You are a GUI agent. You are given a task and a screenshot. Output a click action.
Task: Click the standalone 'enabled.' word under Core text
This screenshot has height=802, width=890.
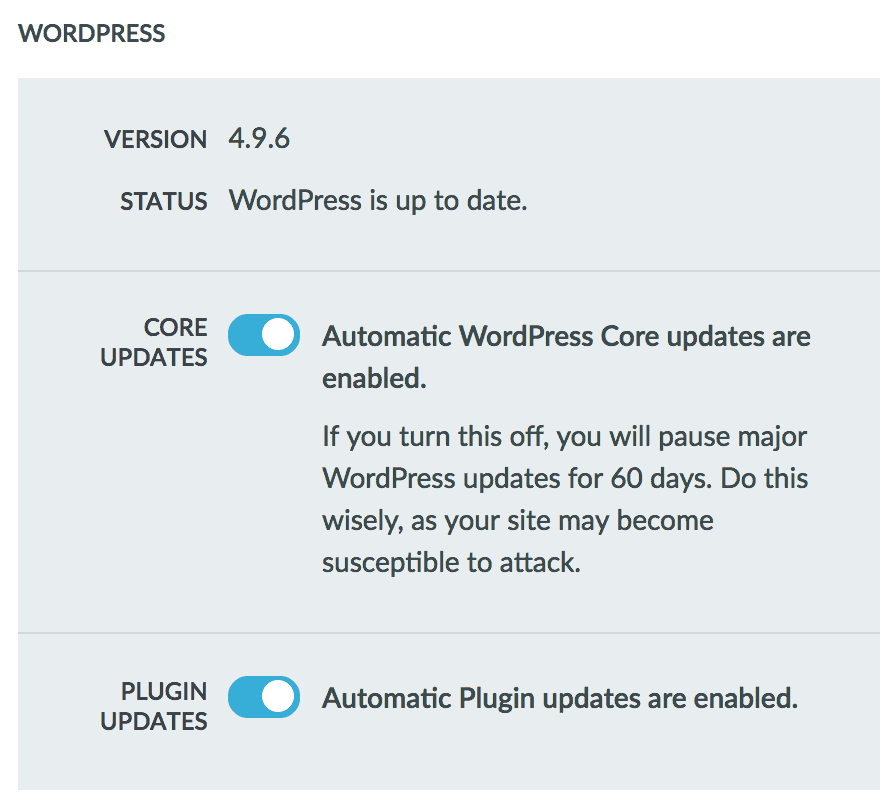click(x=375, y=378)
